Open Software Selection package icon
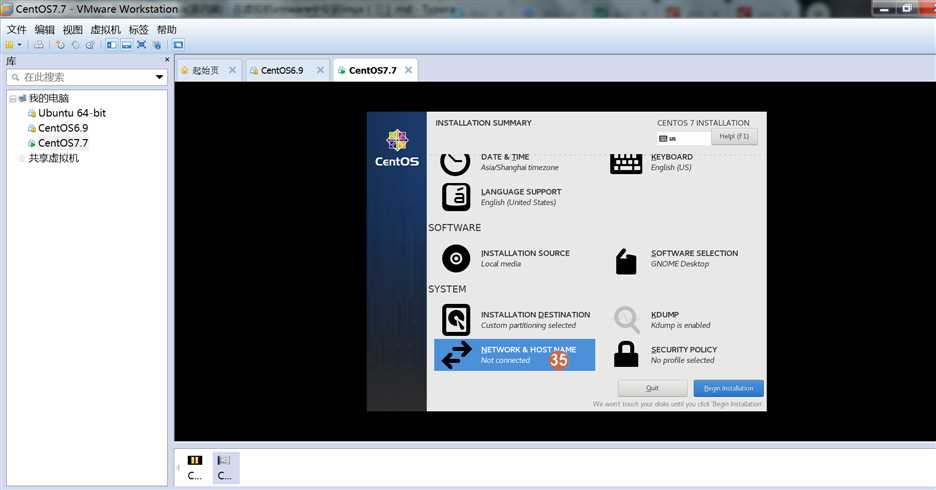 click(x=626, y=261)
